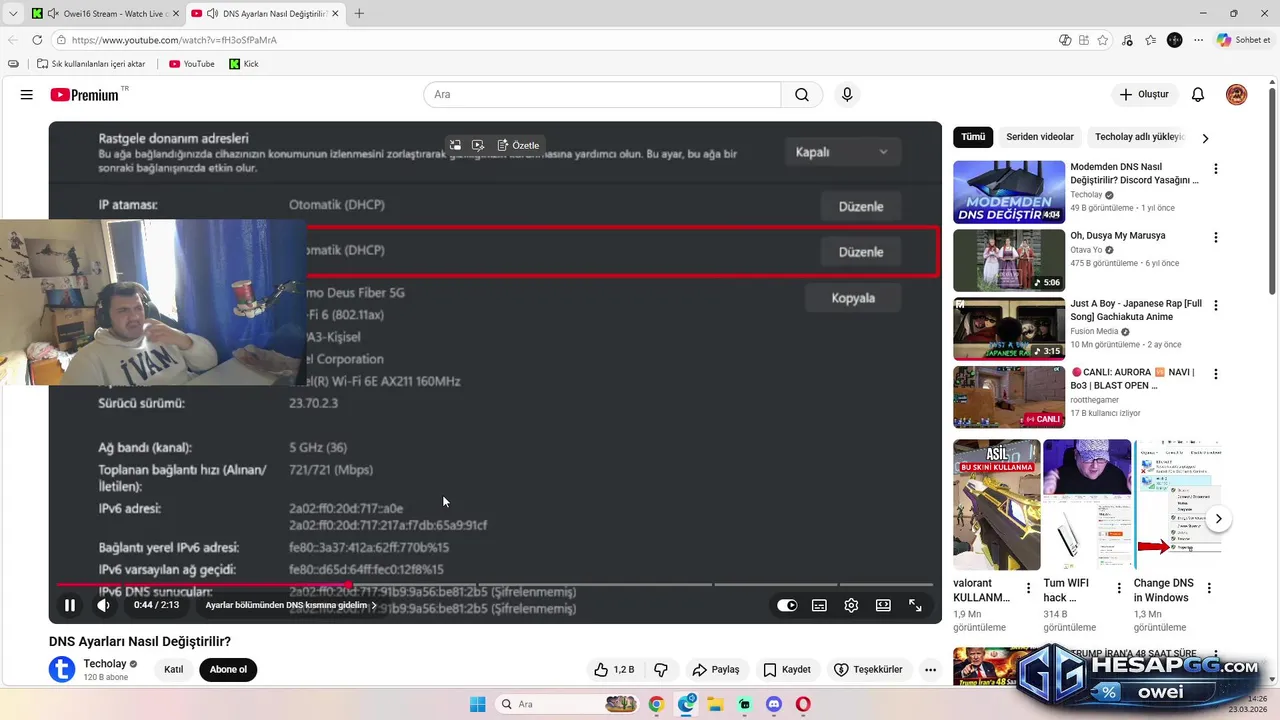
Task: Select the Tümü filter chip
Action: tap(973, 137)
